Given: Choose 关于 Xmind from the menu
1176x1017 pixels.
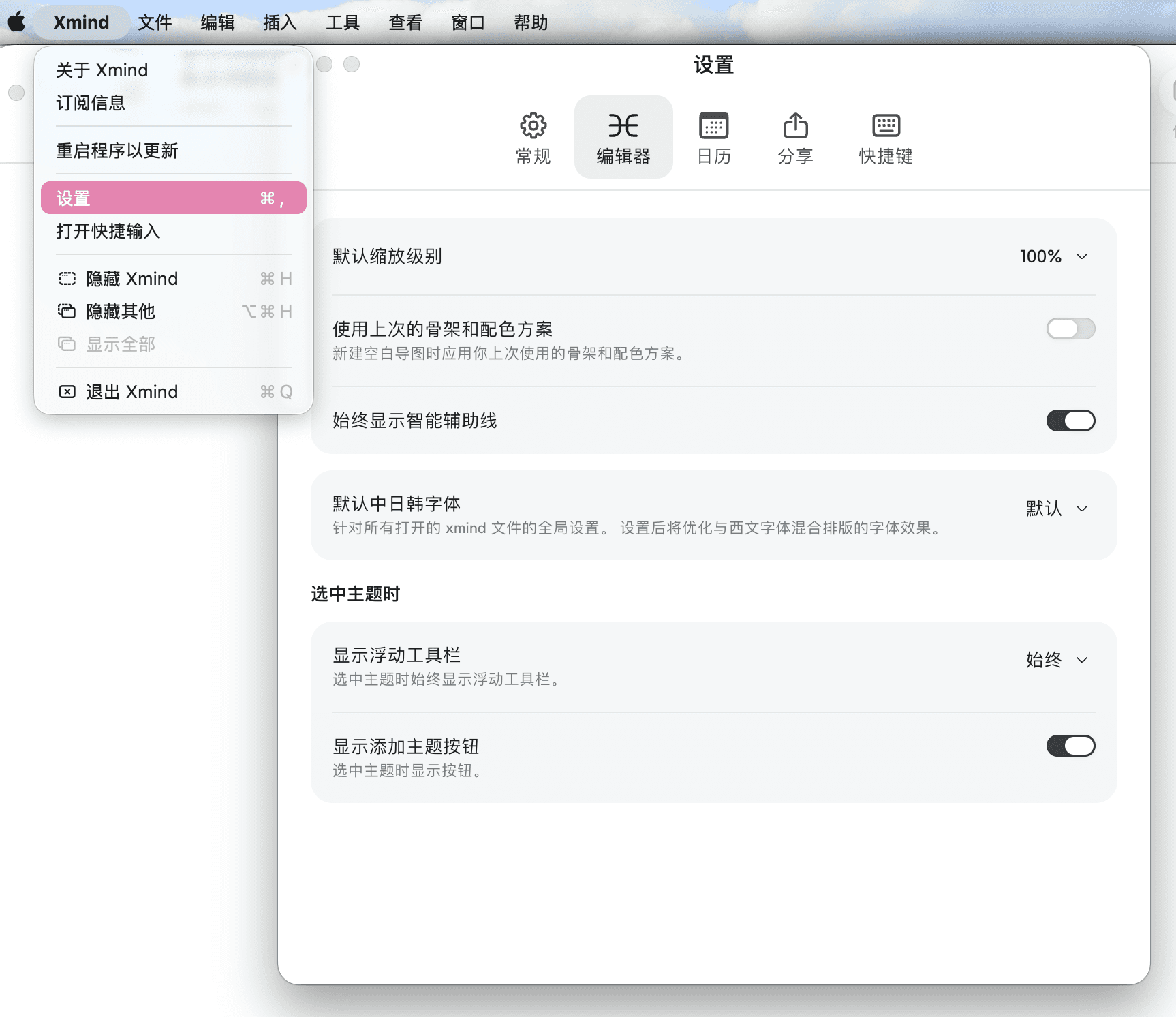Looking at the screenshot, I should (174, 70).
